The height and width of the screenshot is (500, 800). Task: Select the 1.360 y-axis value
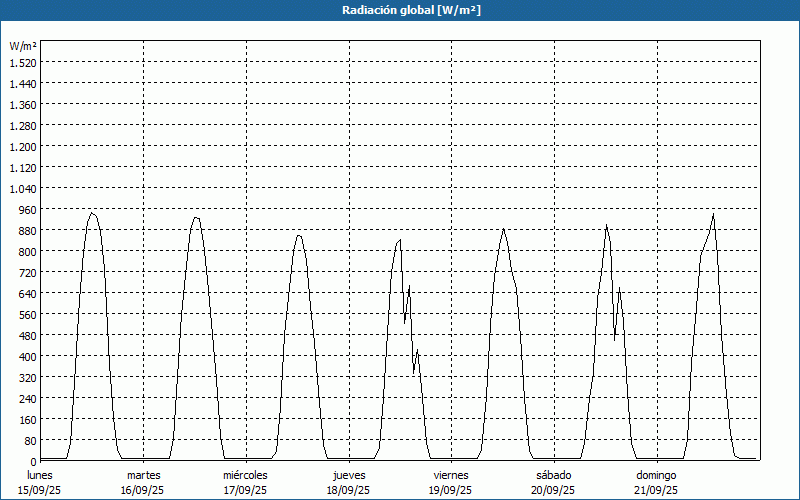pos(23,105)
